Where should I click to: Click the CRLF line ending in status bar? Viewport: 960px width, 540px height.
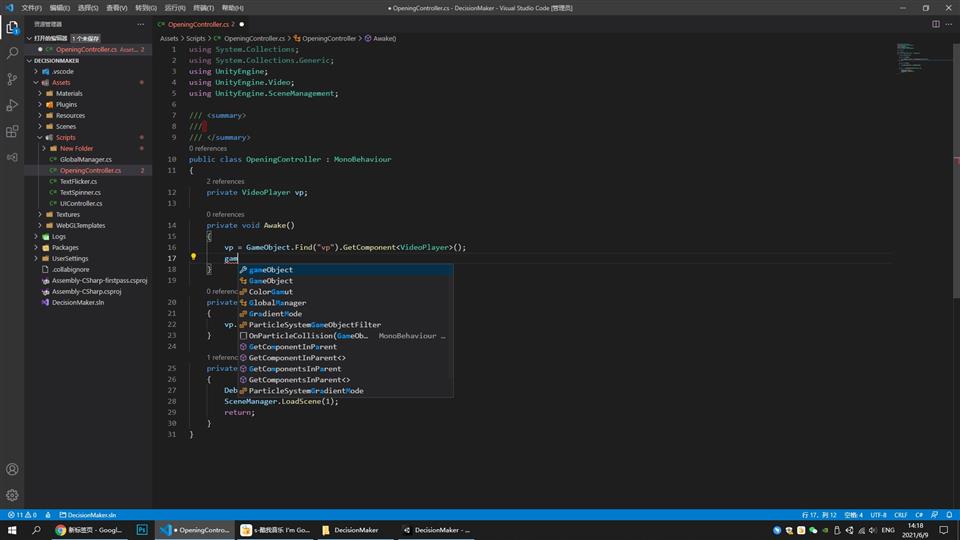point(901,515)
